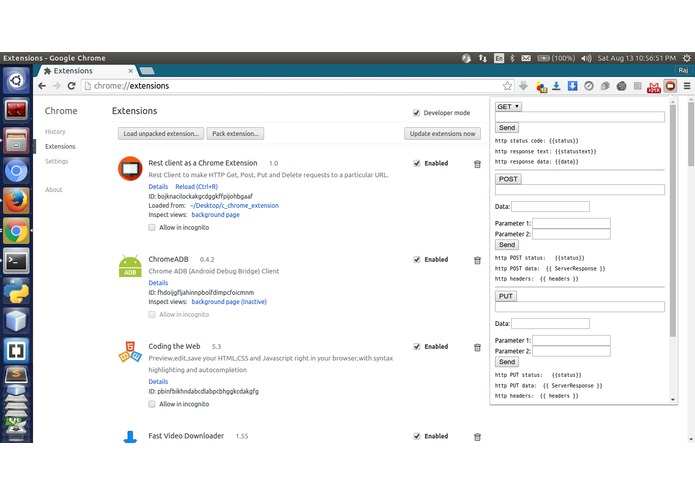The height and width of the screenshot is (494, 695).
Task: Open the Raj profile switcher
Action: click(x=683, y=70)
